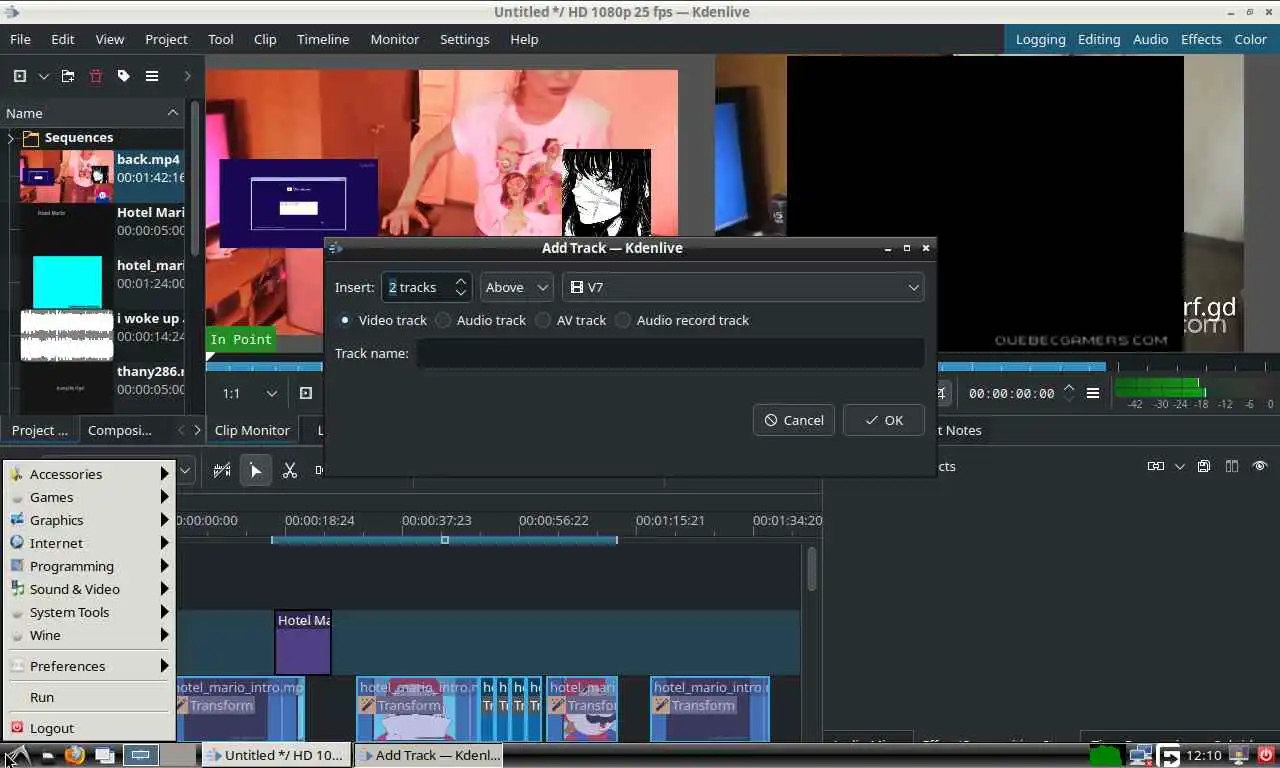The image size is (1280, 768).
Task: Switch to the Clip Monitor tab
Action: click(x=252, y=430)
